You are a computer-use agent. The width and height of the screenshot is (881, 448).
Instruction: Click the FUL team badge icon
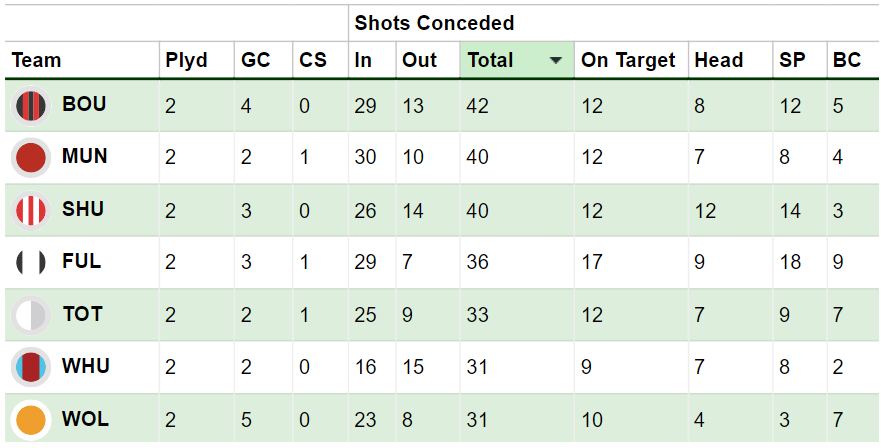[31, 262]
